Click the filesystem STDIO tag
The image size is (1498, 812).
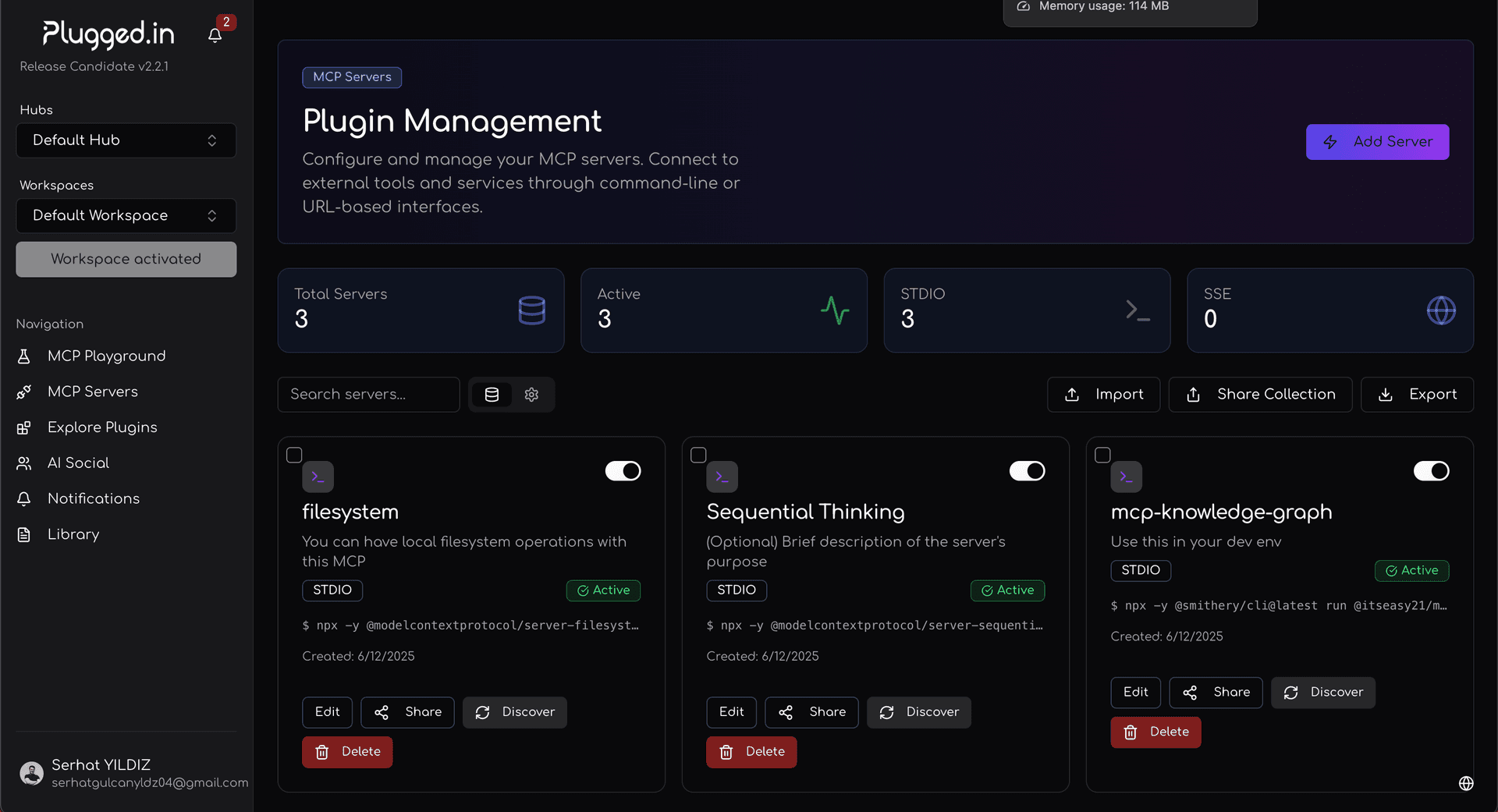332,590
